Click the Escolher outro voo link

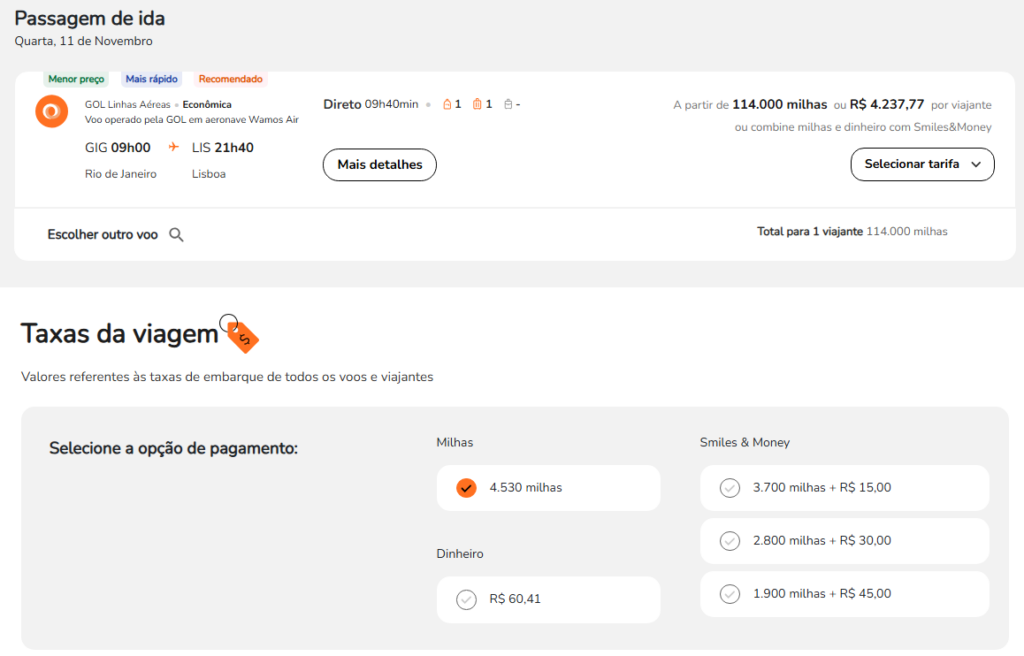point(103,235)
